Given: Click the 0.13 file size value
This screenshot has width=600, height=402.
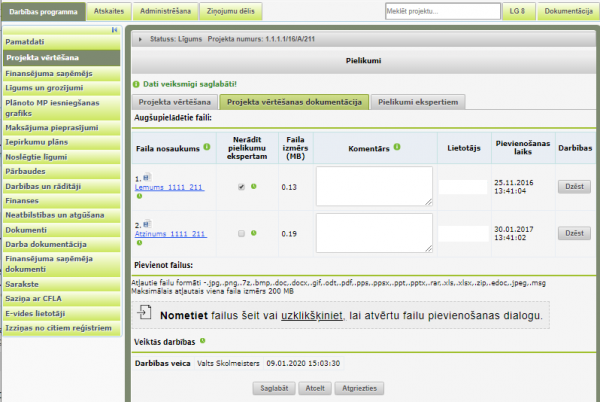Looking at the screenshot, I should (289, 187).
